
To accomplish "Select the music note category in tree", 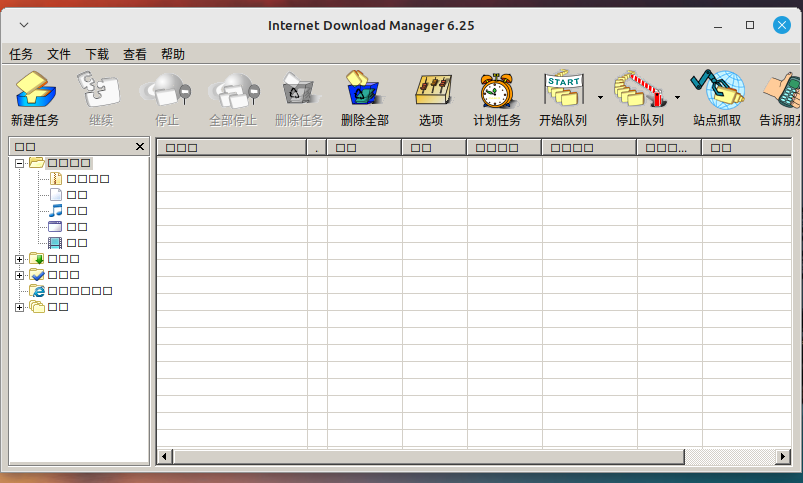I will [x=57, y=210].
